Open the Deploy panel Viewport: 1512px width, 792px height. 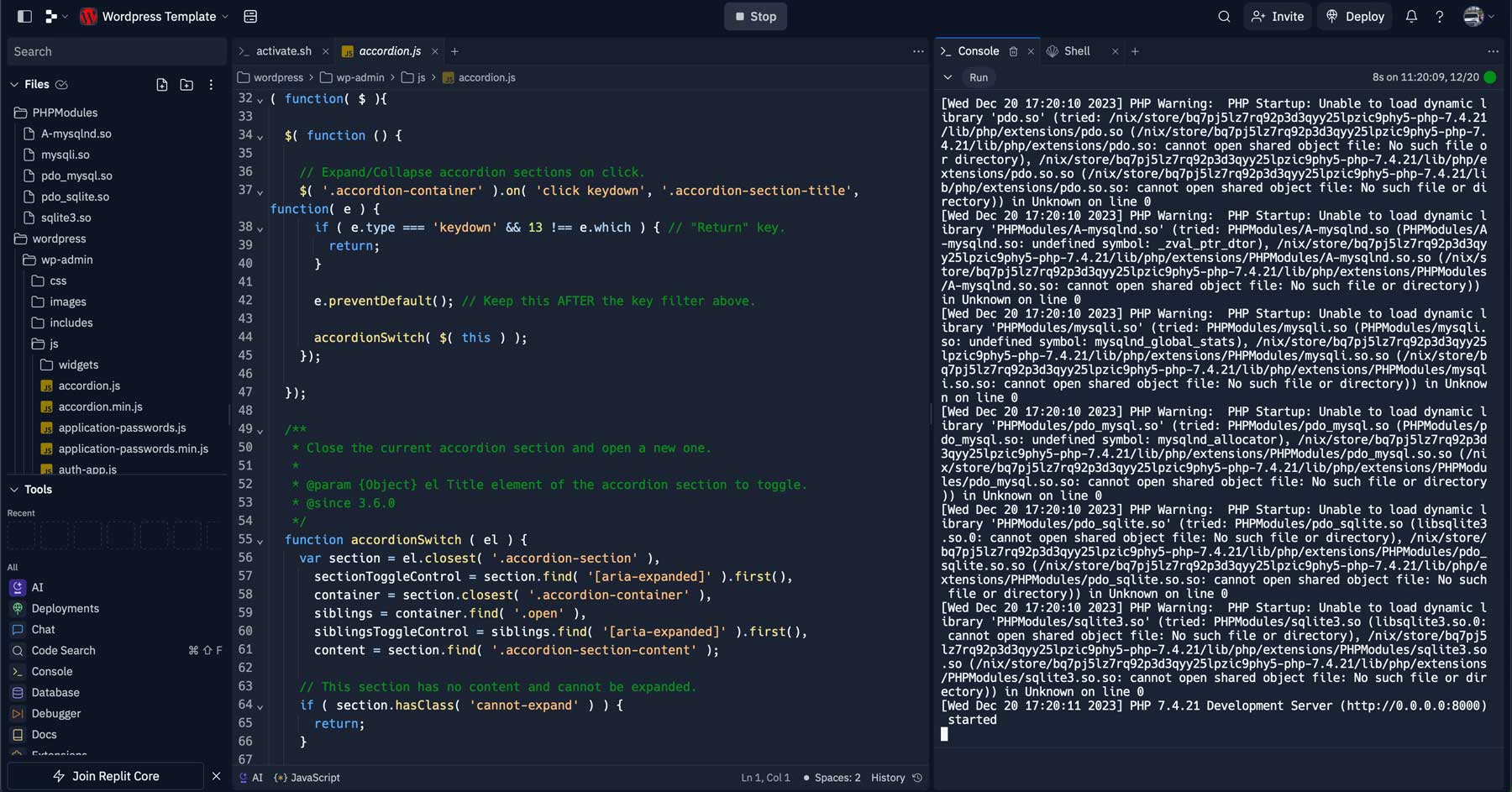click(x=1353, y=16)
